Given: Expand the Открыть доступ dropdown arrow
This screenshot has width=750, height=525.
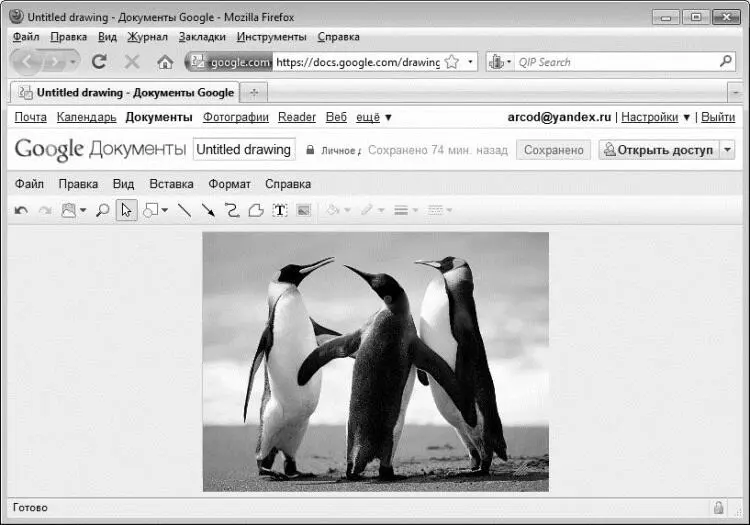Looking at the screenshot, I should pyautogui.click(x=728, y=150).
